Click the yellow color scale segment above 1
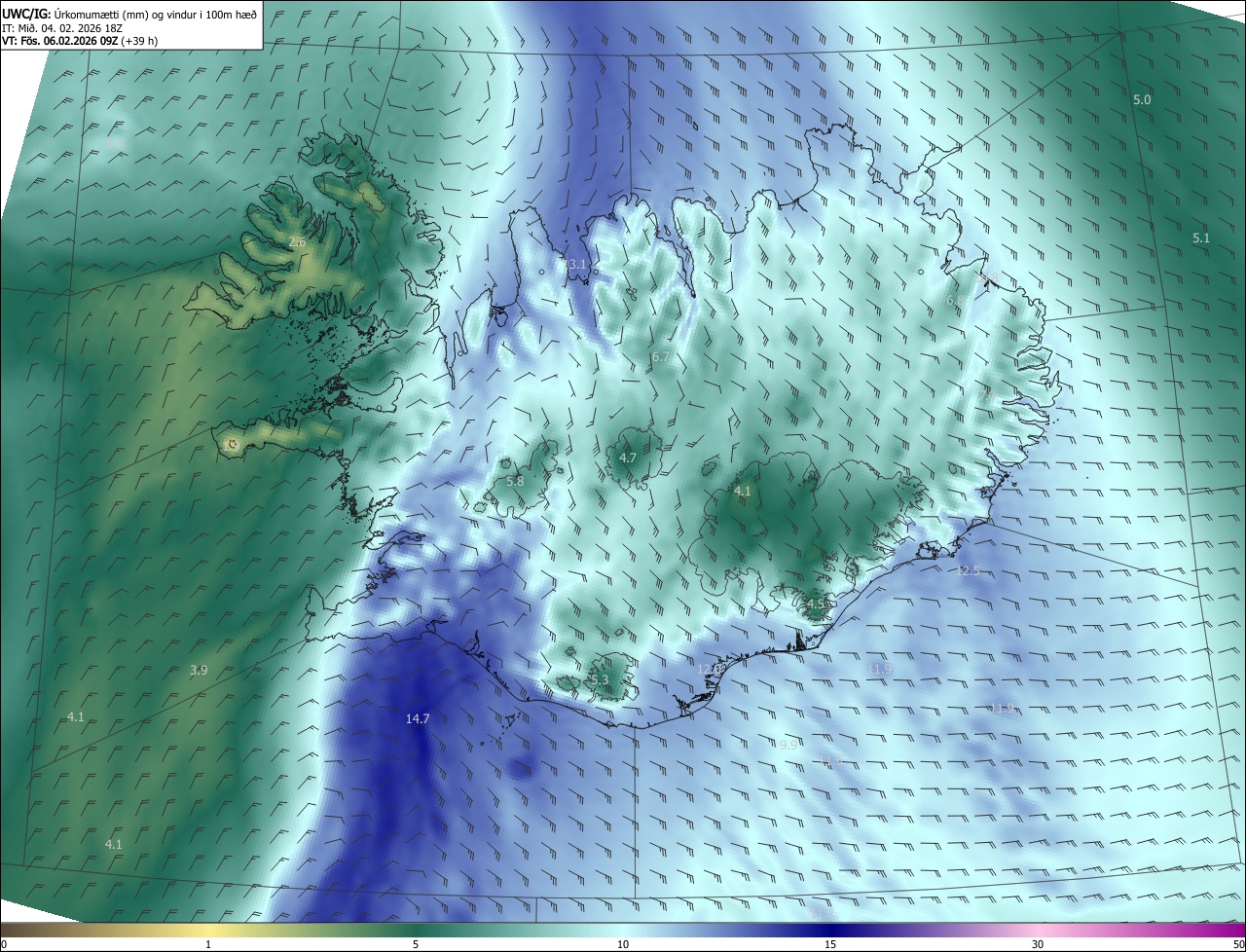Viewport: 1246px width, 952px height. click(208, 931)
